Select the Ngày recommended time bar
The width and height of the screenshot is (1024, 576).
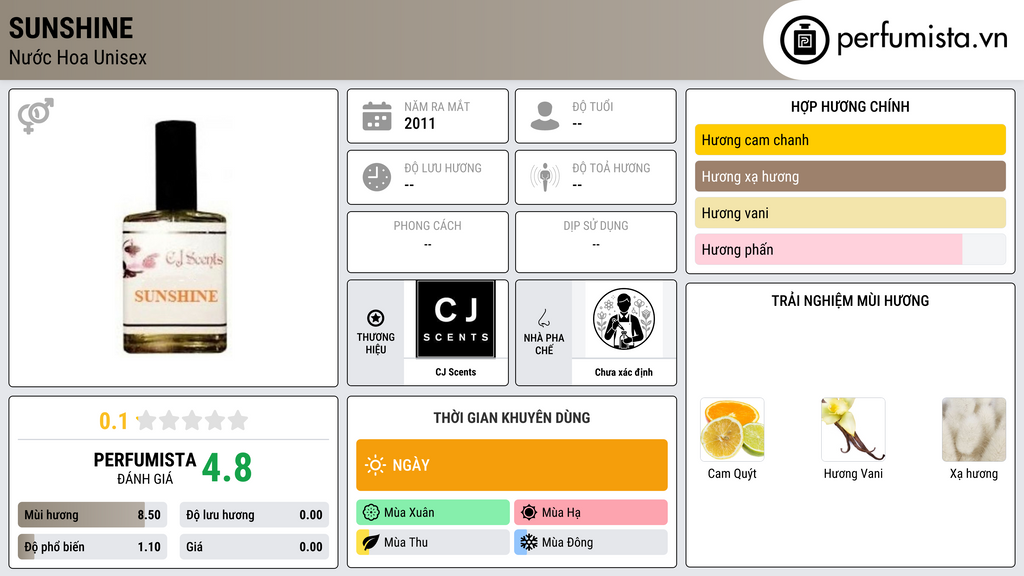[512, 465]
